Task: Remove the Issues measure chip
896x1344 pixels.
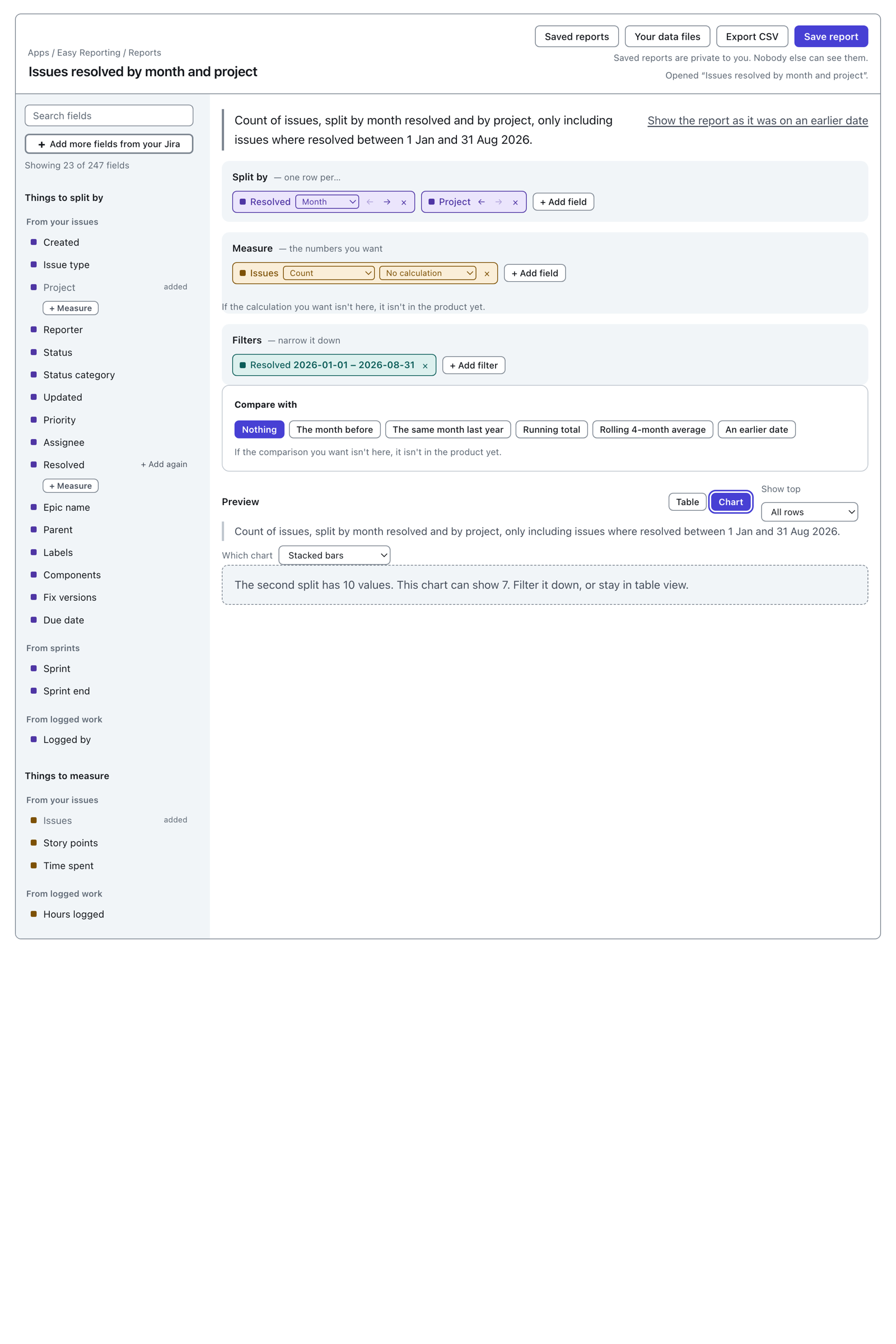Action: coord(487,273)
